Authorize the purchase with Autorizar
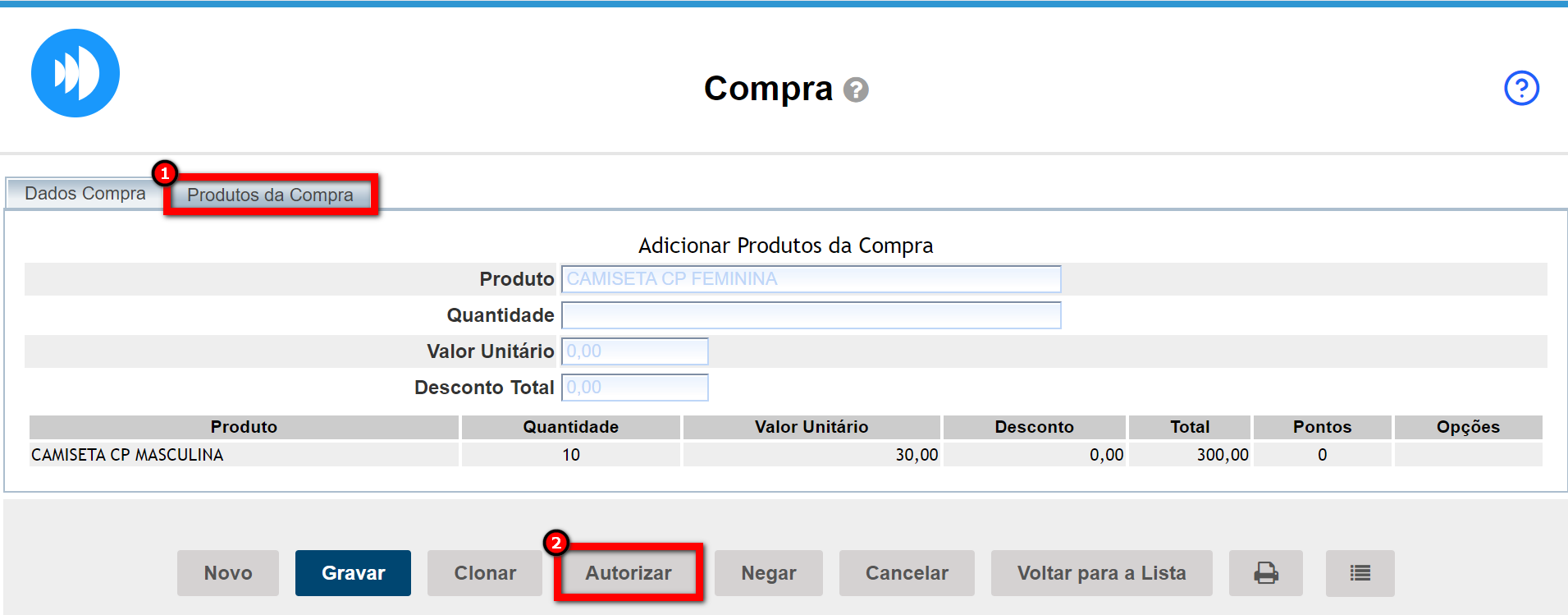The height and width of the screenshot is (615, 1568). (x=628, y=573)
